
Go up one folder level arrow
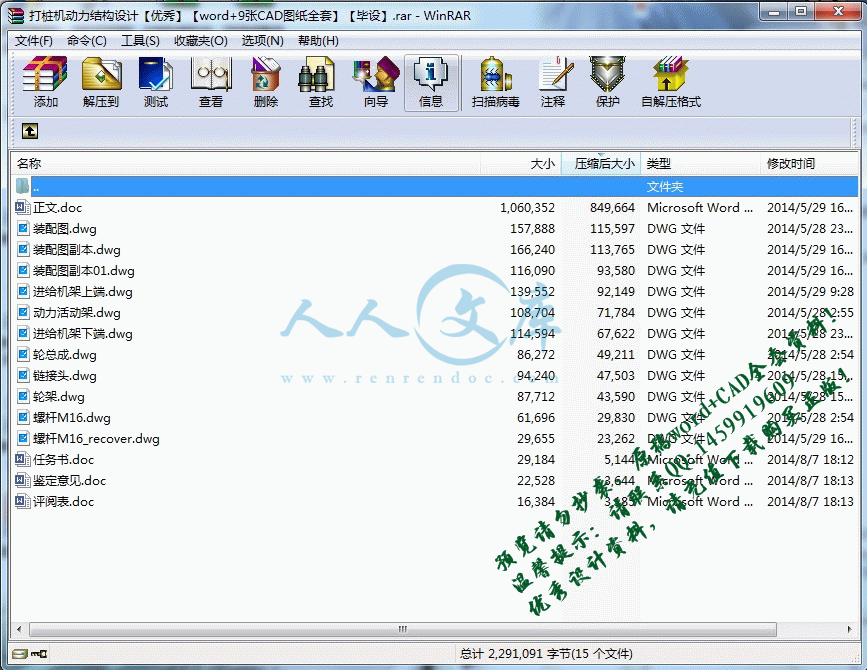pos(30,131)
